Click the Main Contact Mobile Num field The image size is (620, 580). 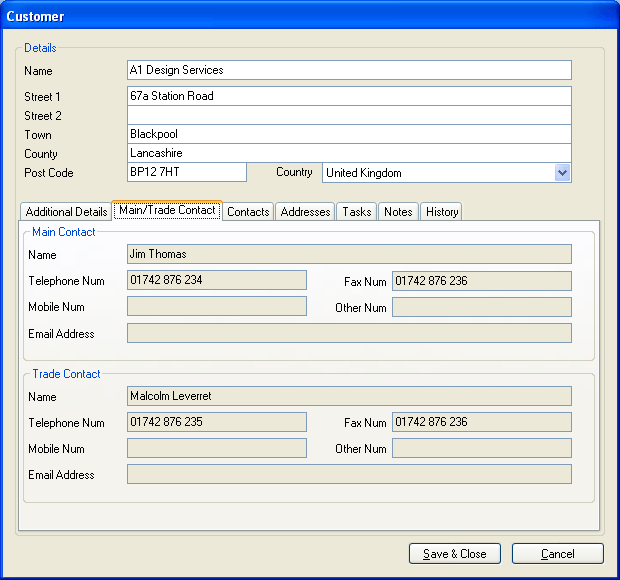tap(217, 306)
